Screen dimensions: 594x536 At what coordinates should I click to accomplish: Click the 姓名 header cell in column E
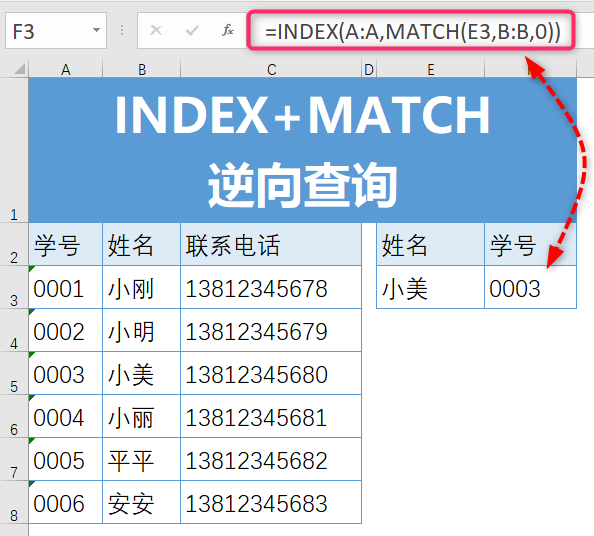coord(430,244)
